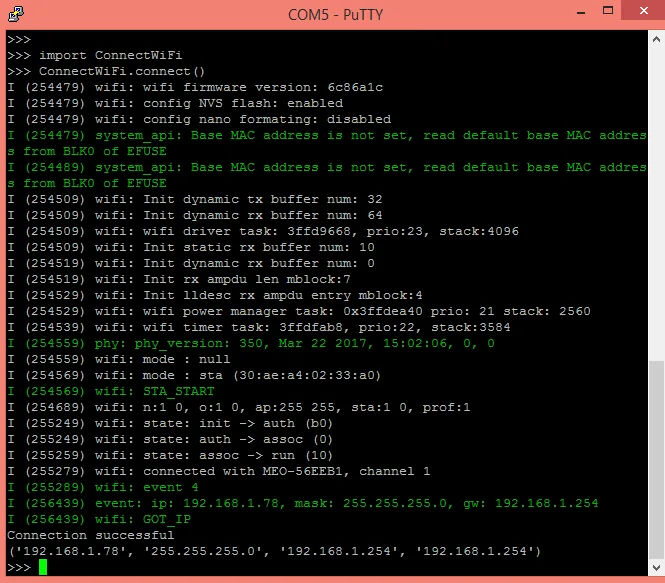This screenshot has width=665, height=583.
Task: Click the IP tuple output line
Action: click(x=275, y=551)
